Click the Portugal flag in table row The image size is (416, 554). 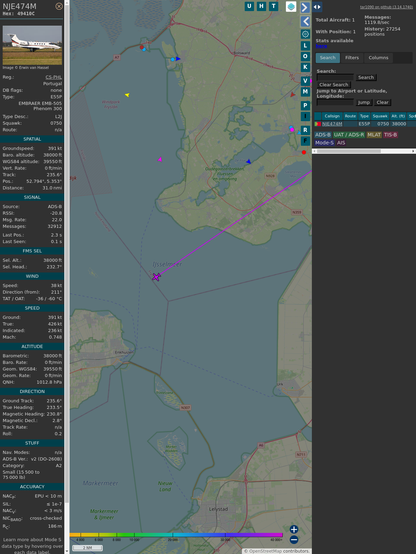click(x=318, y=124)
